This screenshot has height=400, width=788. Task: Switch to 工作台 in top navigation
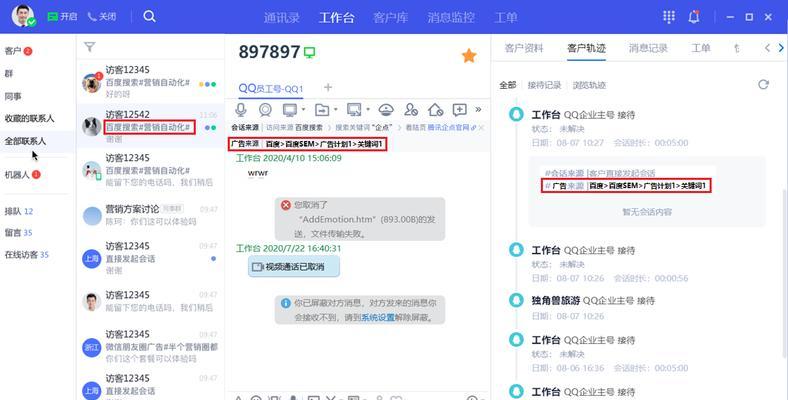coord(337,18)
